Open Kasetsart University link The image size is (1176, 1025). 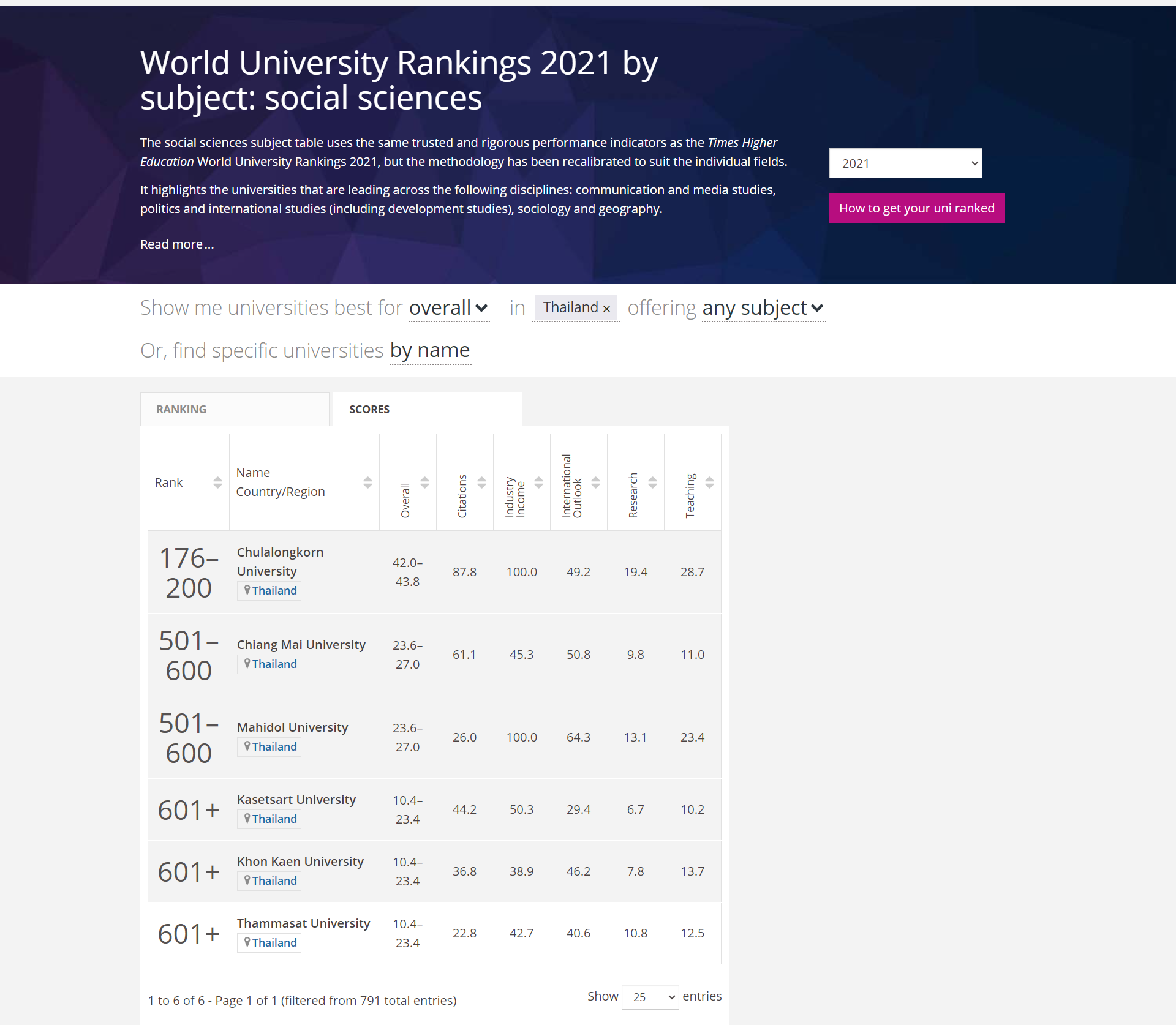click(296, 799)
